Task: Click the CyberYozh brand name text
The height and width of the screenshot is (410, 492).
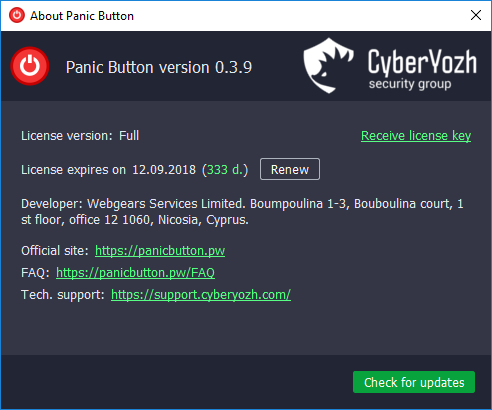Action: tap(422, 62)
